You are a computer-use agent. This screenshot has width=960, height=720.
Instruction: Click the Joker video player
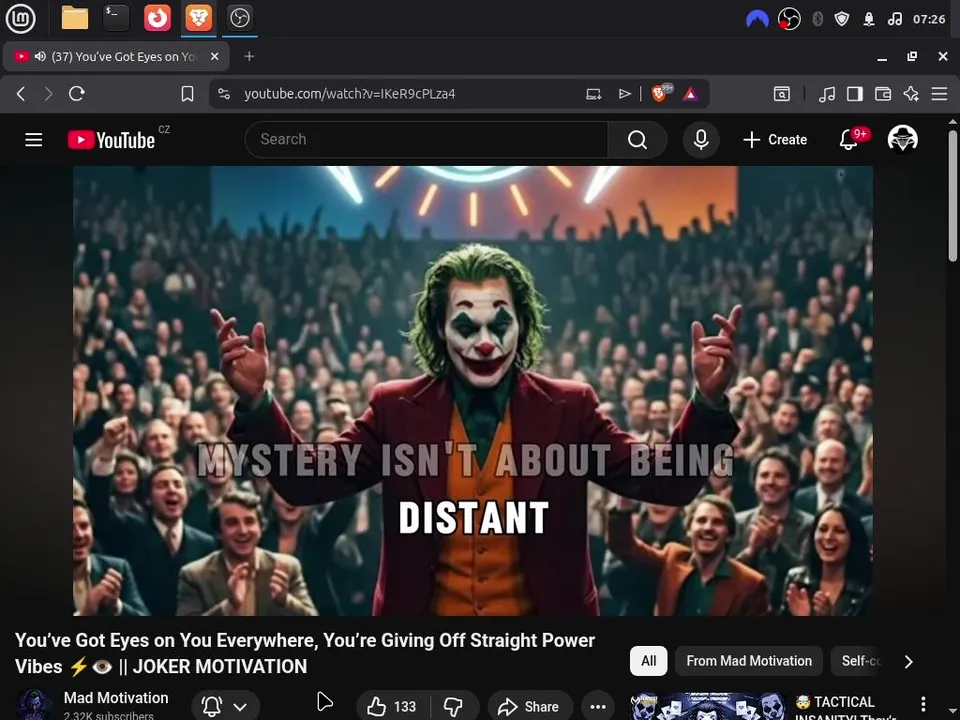473,391
